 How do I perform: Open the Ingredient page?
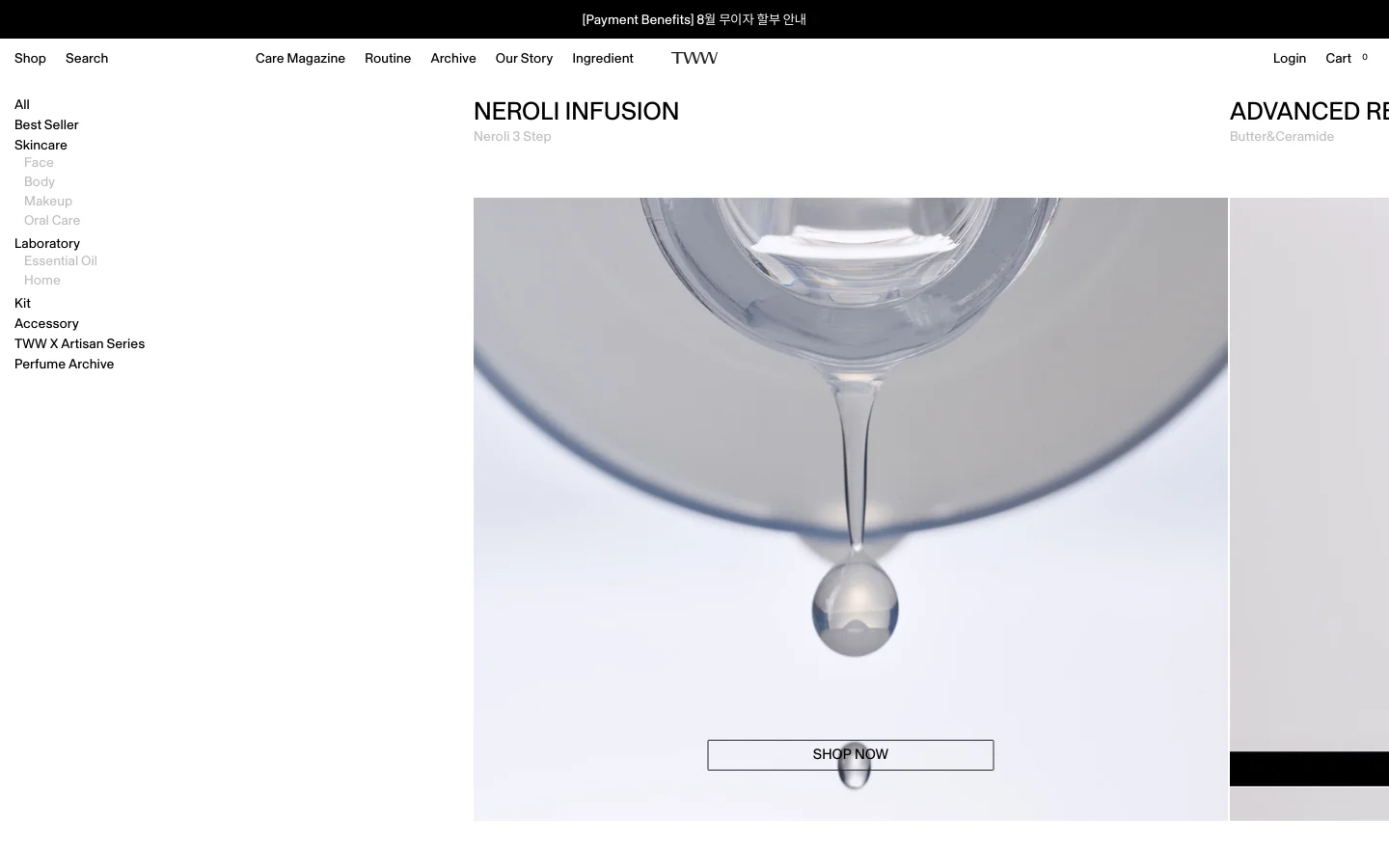[603, 59]
